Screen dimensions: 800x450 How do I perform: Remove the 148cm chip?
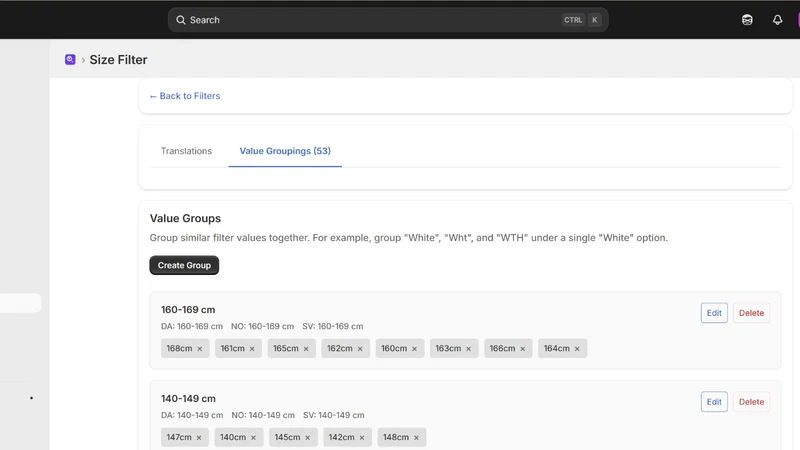pos(416,438)
